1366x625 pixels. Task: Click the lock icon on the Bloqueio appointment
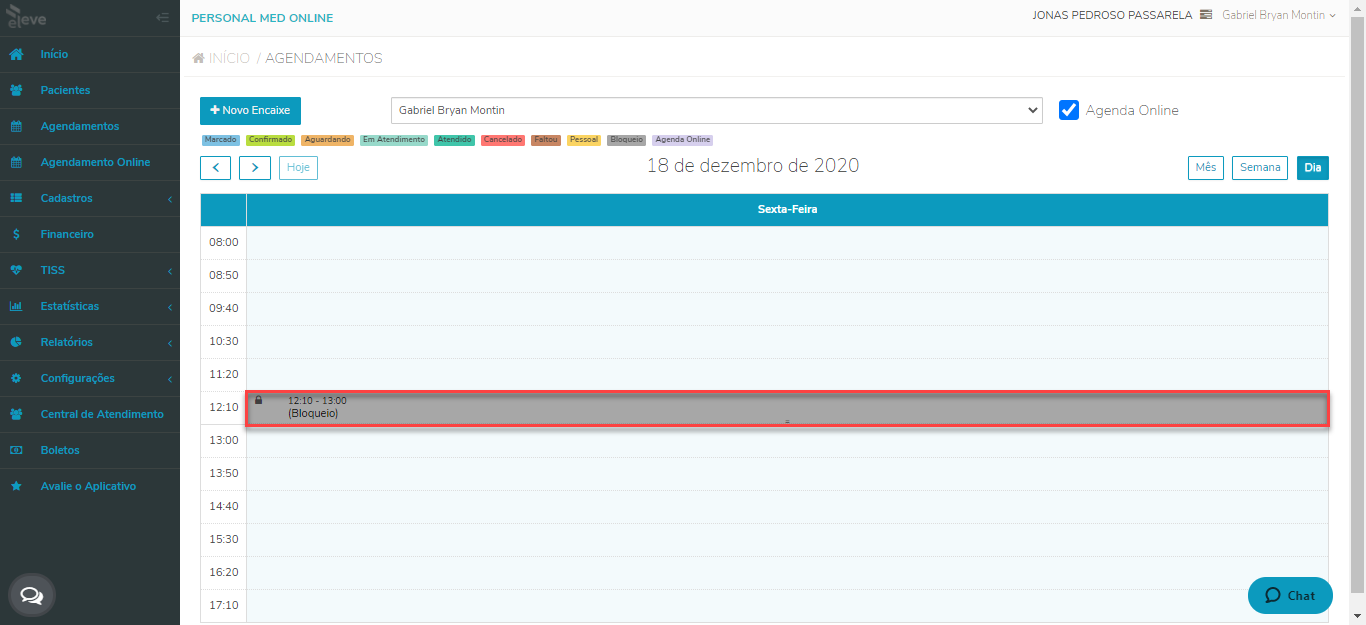coord(259,400)
